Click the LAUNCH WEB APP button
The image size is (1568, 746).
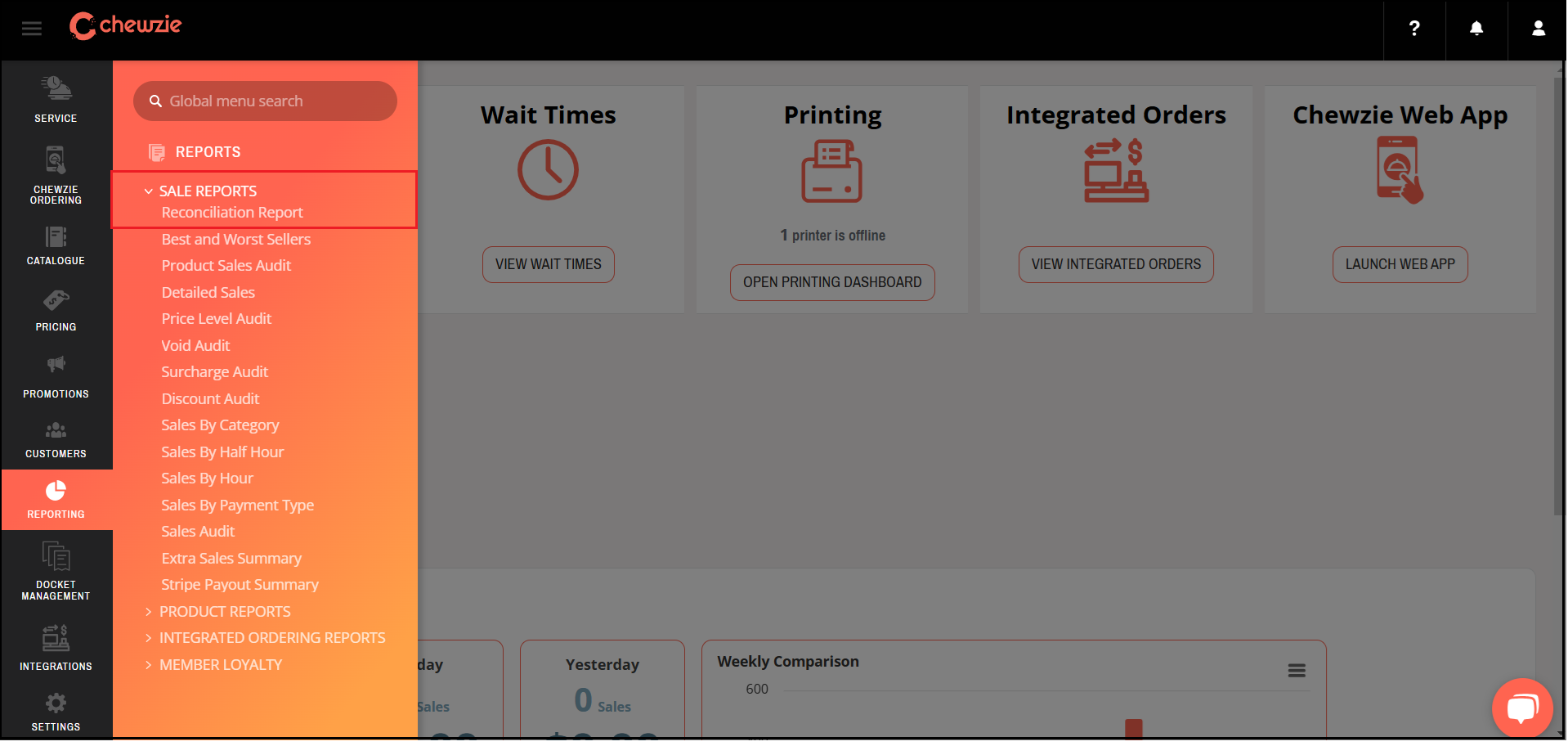1400,265
